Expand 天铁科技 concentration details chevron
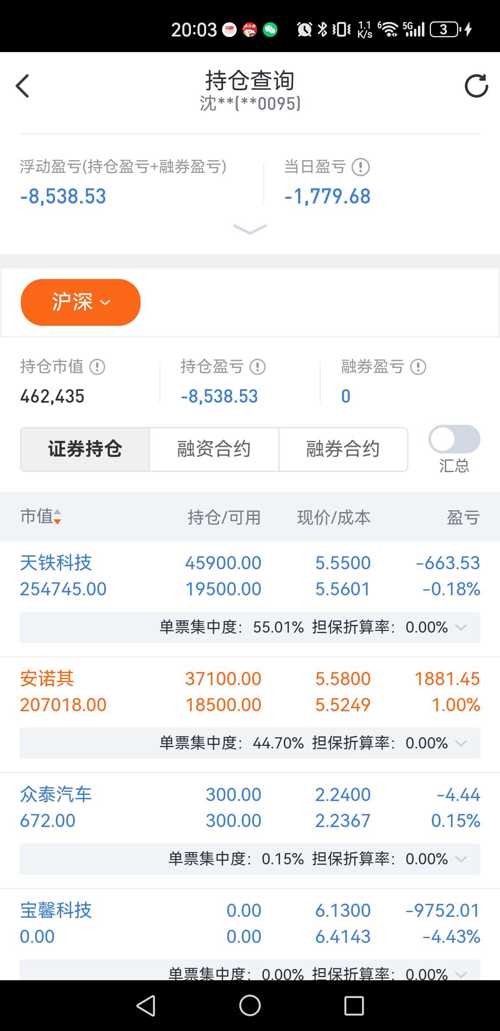Viewport: 500px width, 1031px height. point(462,627)
